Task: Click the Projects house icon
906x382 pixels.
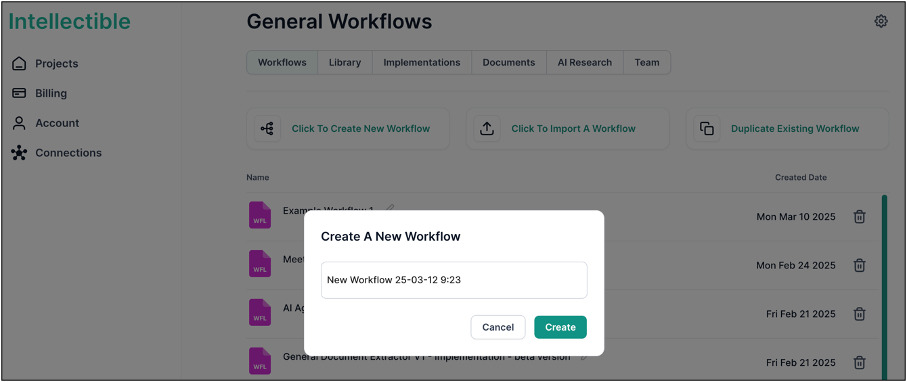Action: click(19, 64)
